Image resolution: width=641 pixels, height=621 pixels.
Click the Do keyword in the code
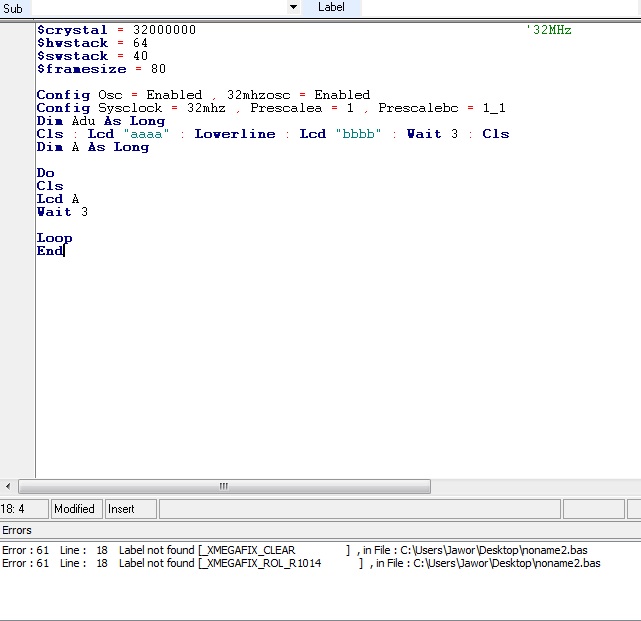point(45,173)
